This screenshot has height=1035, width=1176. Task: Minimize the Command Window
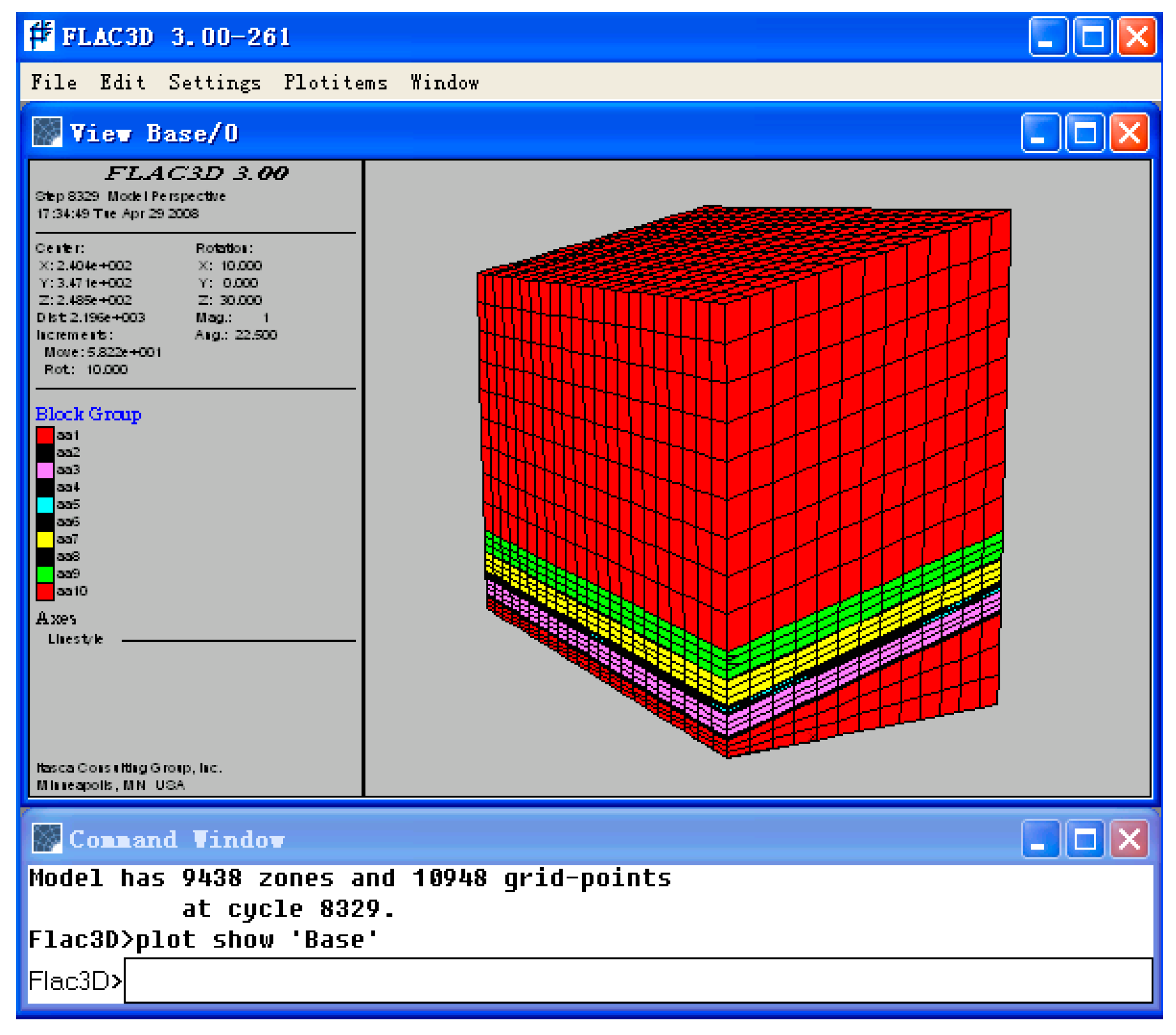[x=1040, y=839]
